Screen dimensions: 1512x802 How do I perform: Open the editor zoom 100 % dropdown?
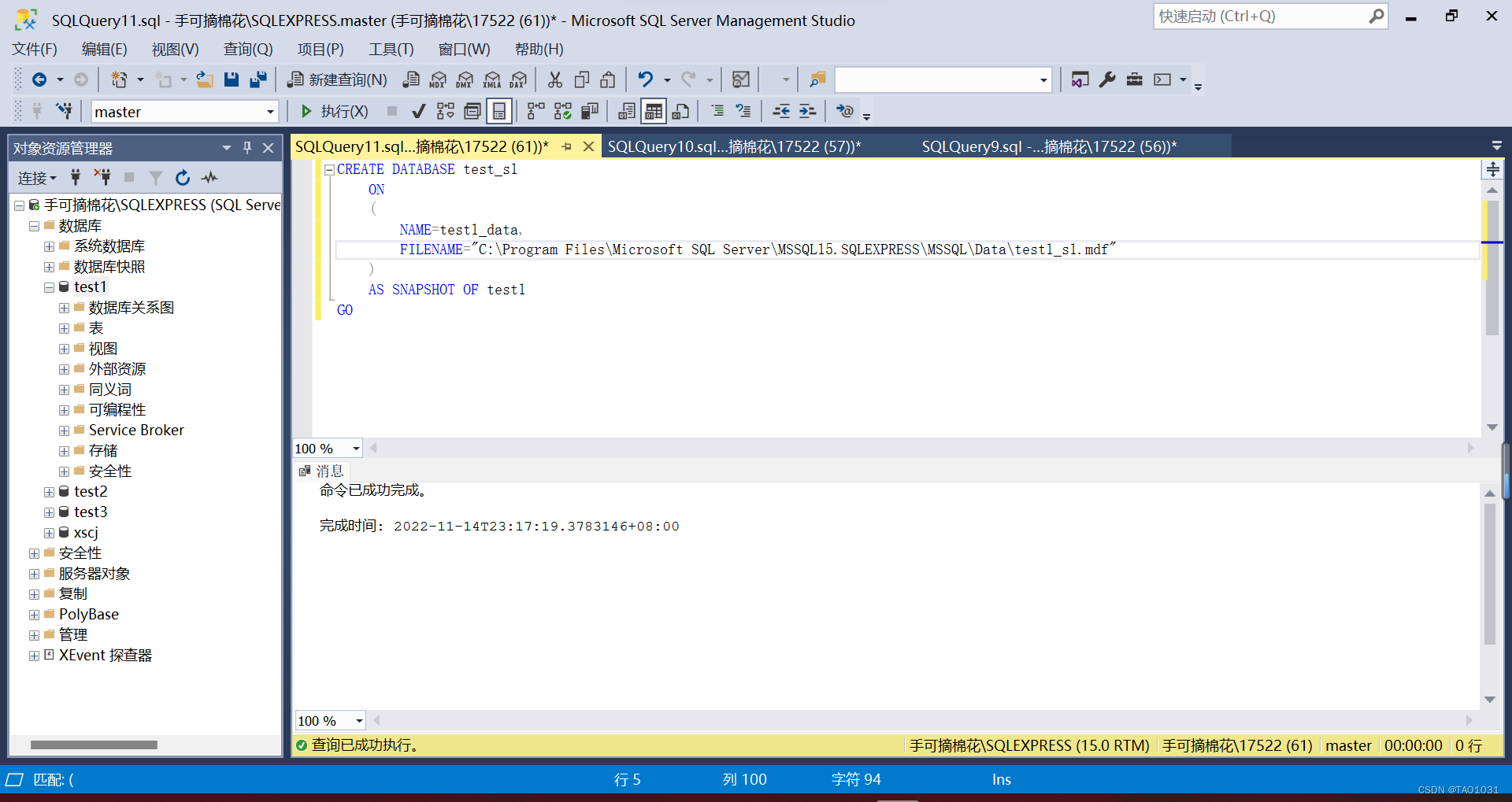click(x=356, y=449)
